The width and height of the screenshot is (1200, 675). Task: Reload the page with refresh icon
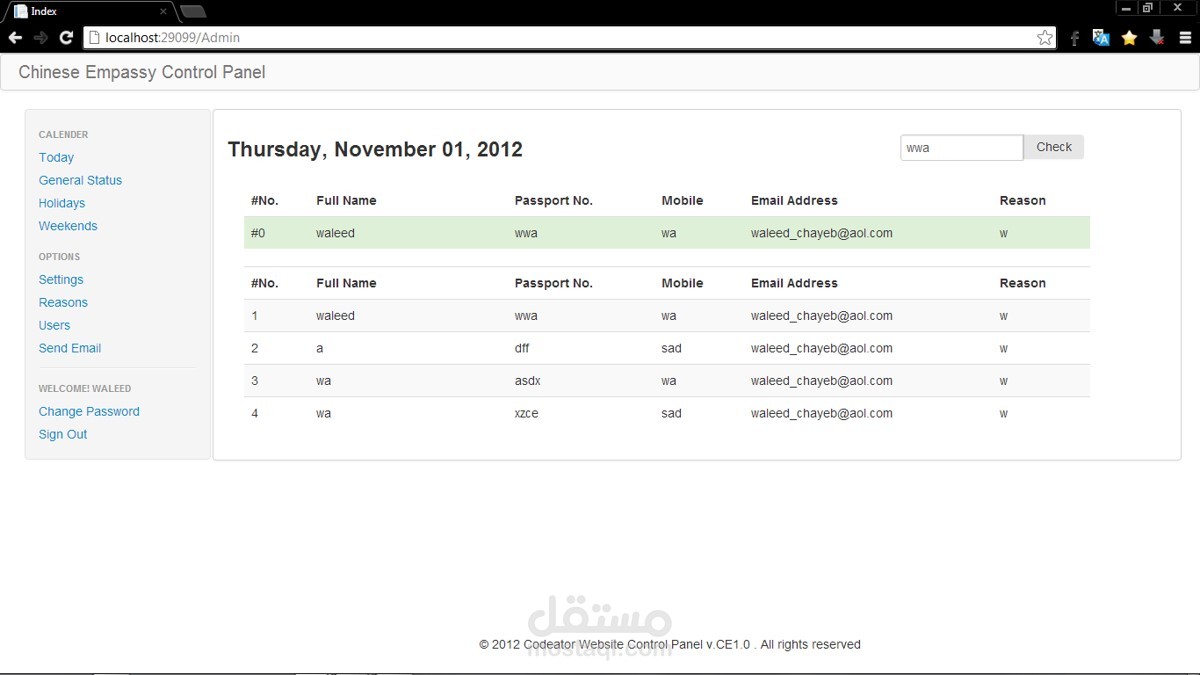pos(66,38)
